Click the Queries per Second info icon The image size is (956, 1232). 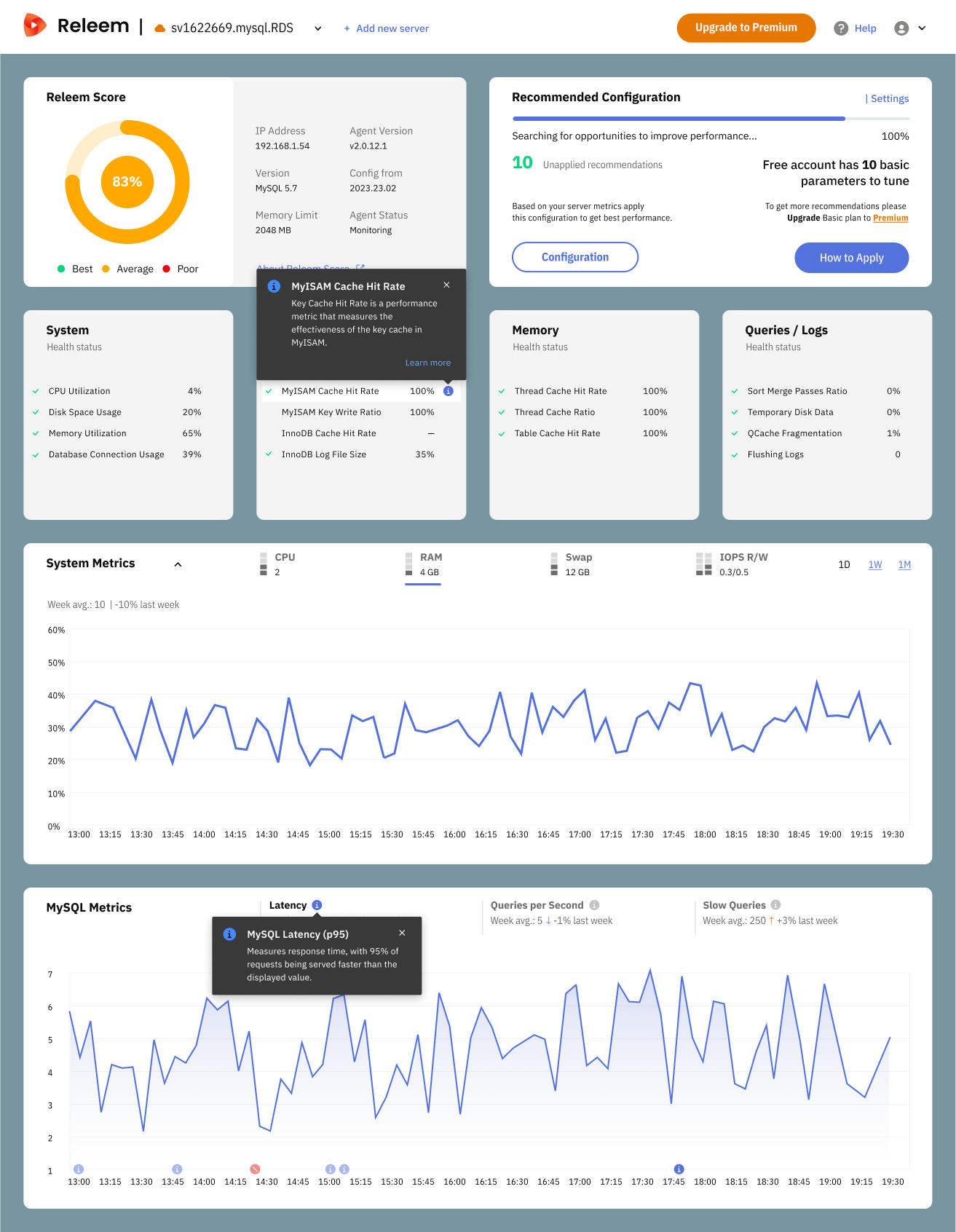[594, 905]
